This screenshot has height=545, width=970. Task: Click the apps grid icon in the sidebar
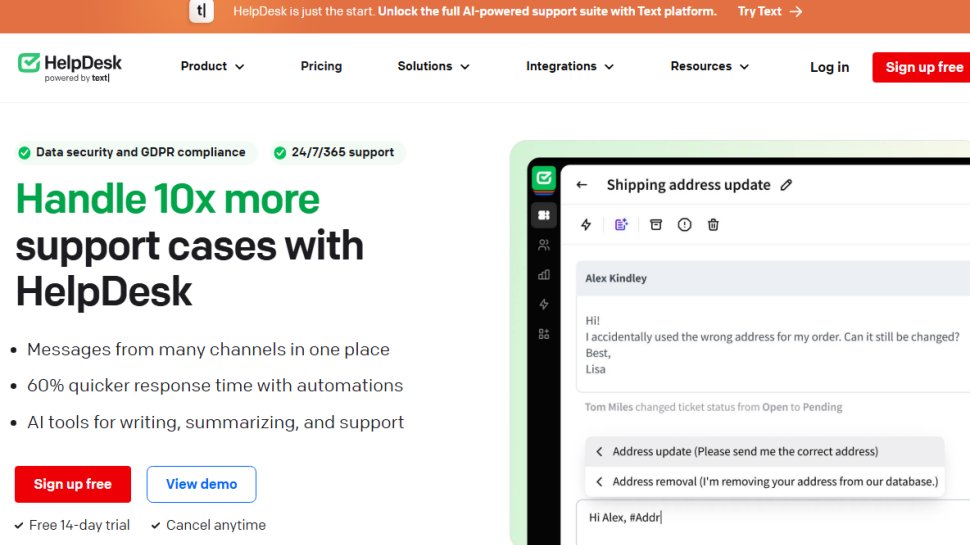(x=544, y=334)
